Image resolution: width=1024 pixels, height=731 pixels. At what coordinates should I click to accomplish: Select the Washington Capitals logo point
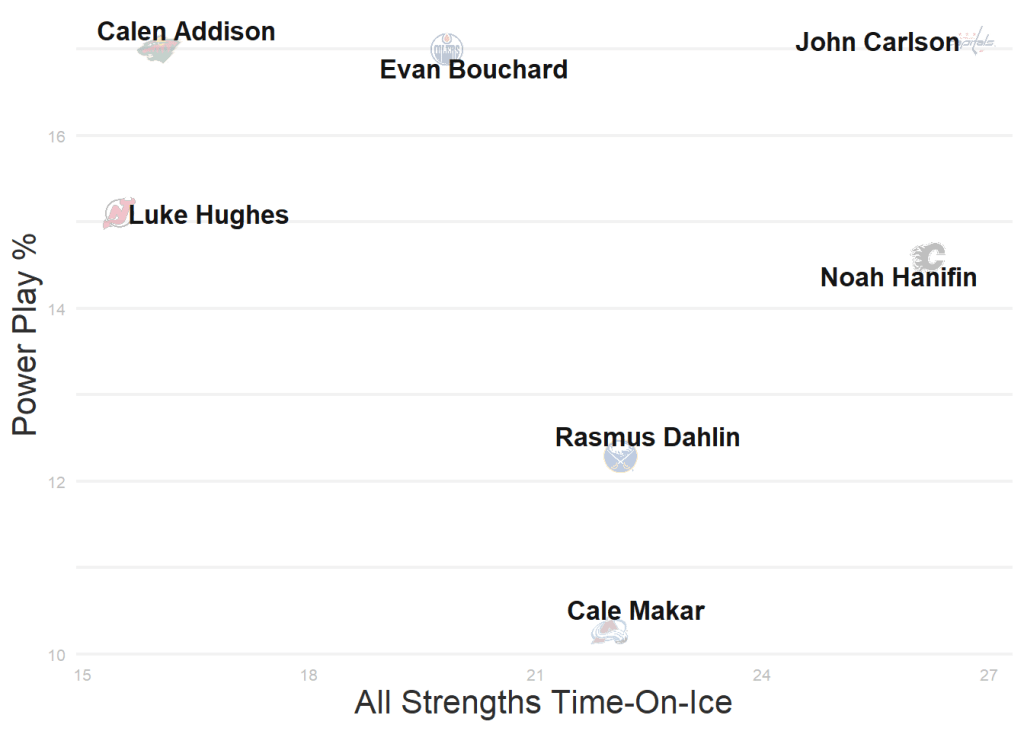coord(977,42)
